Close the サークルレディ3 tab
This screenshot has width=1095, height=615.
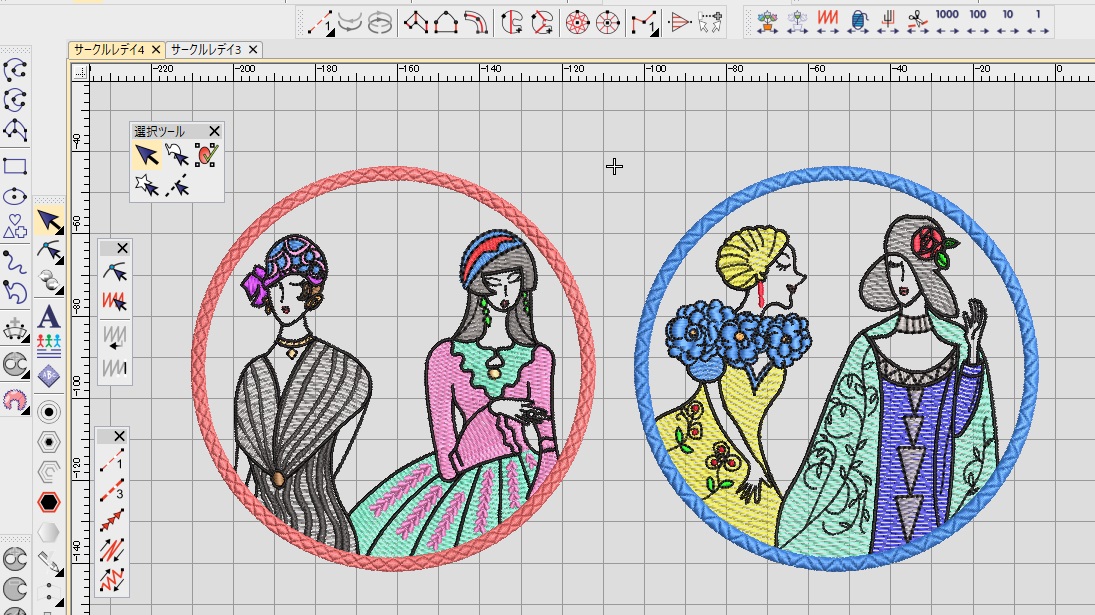tap(253, 50)
